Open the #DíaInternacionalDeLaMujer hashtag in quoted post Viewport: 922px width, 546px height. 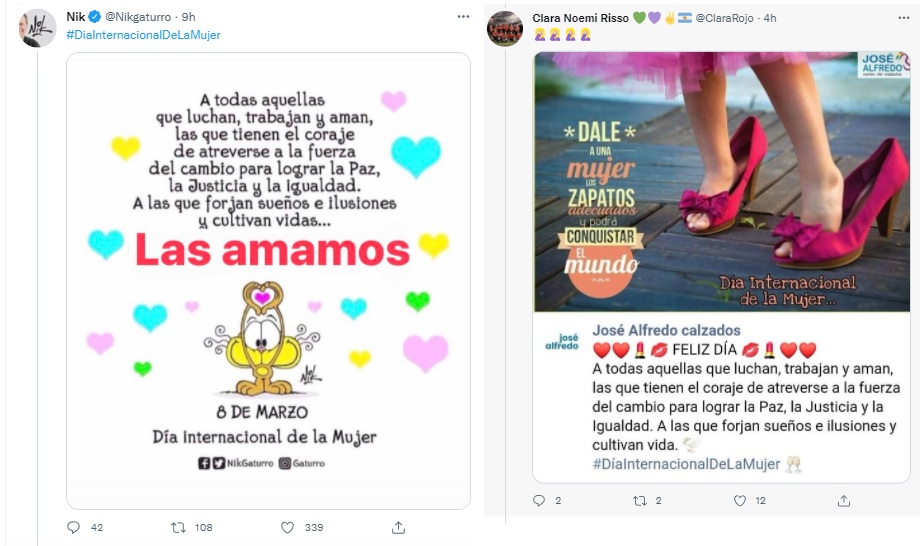pos(686,464)
